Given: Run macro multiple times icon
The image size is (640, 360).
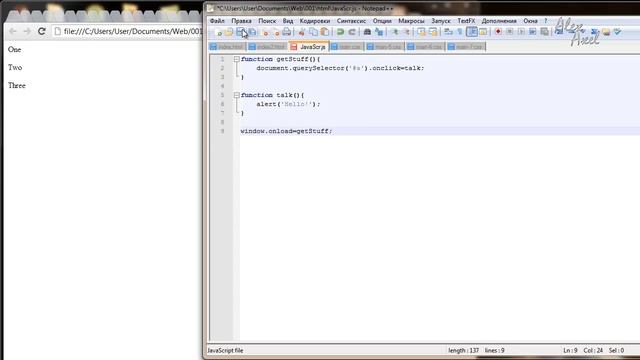Looking at the screenshot, I should pyautogui.click(x=533, y=31).
